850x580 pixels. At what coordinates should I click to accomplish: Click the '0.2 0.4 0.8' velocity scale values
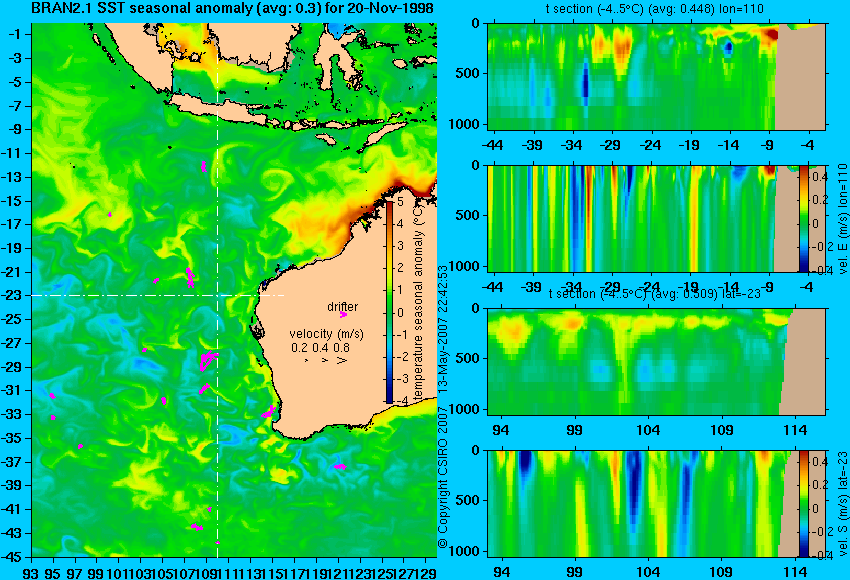tap(320, 348)
